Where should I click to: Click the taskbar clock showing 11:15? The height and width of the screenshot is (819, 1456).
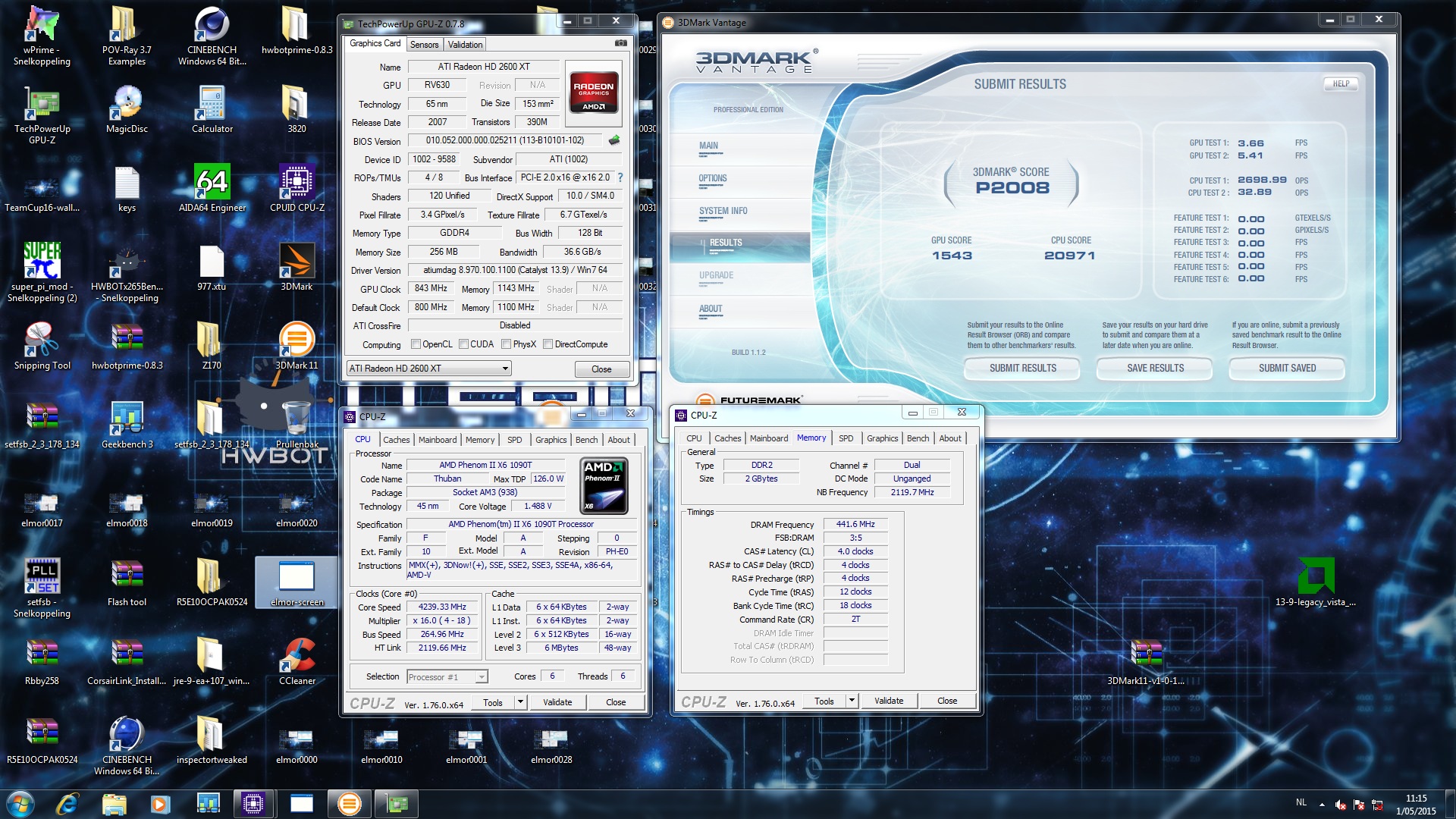click(1416, 804)
